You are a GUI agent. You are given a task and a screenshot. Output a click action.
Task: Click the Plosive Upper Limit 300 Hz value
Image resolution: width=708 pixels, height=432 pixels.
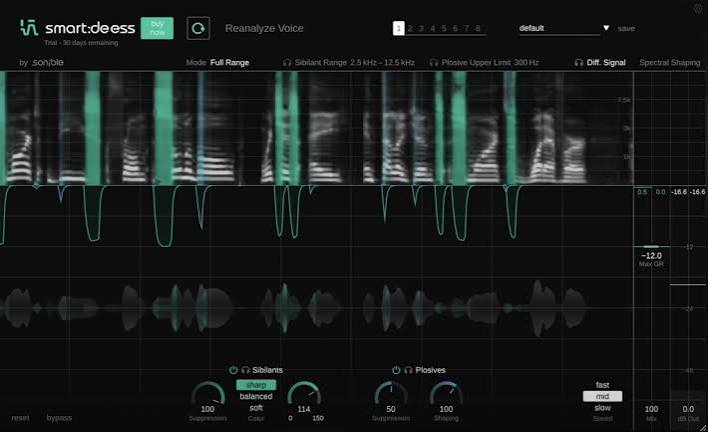[x=526, y=62]
